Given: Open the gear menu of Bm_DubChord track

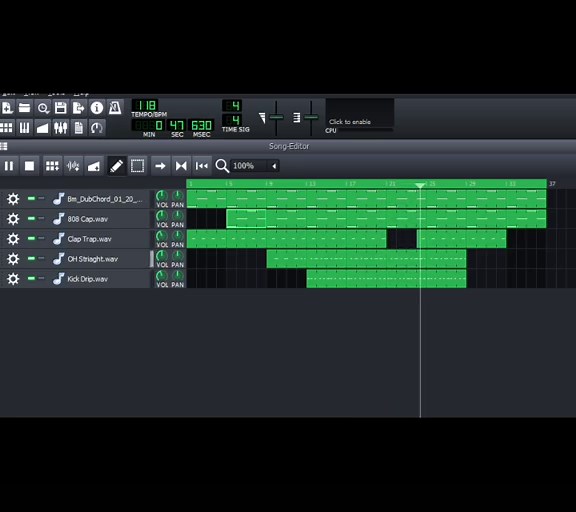Looking at the screenshot, I should tap(13, 199).
